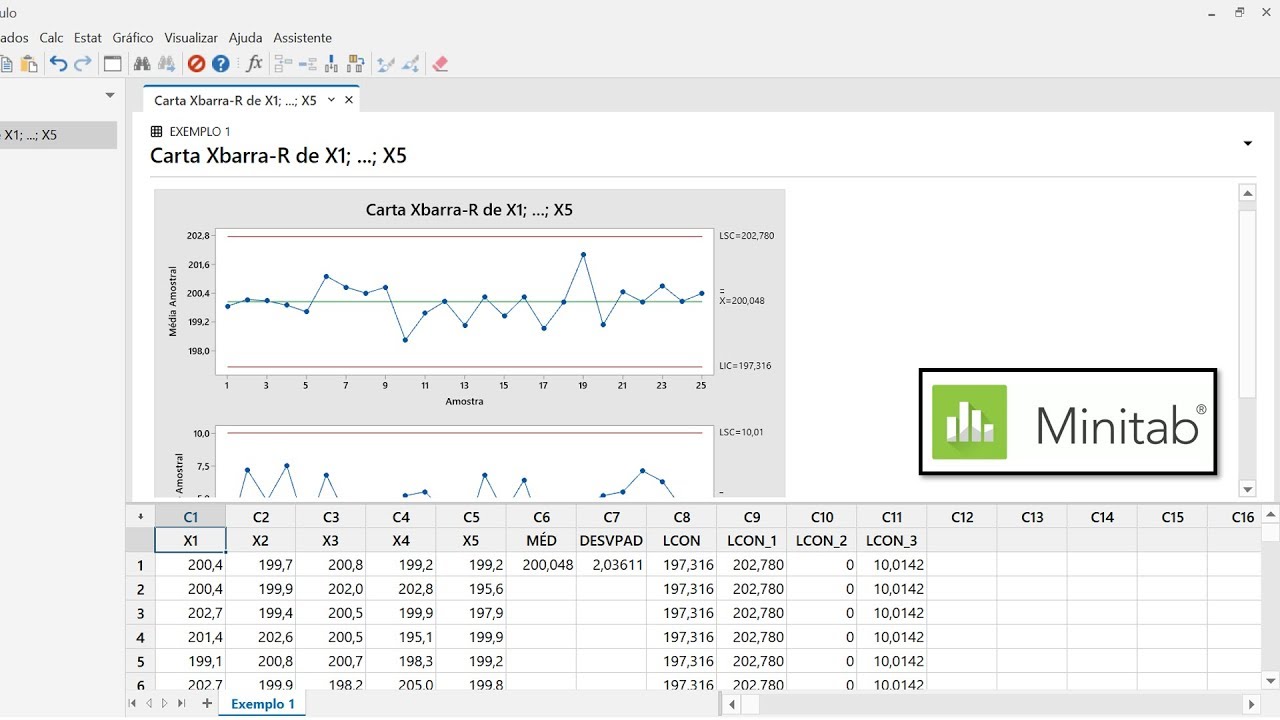
Task: Jump to the last worksheet tab
Action: point(181,703)
